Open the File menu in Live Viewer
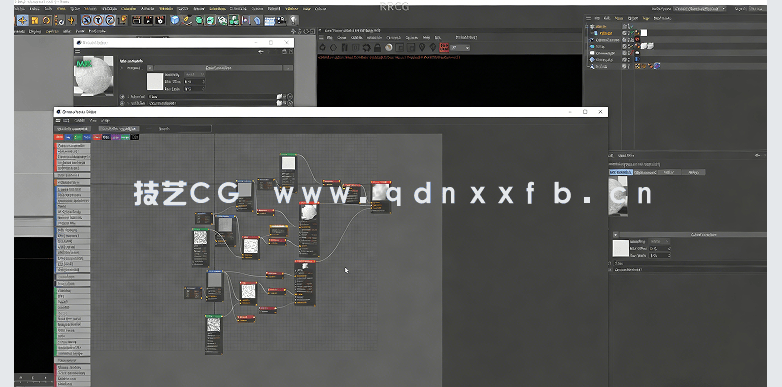This screenshot has height=387, width=782. pos(329,37)
